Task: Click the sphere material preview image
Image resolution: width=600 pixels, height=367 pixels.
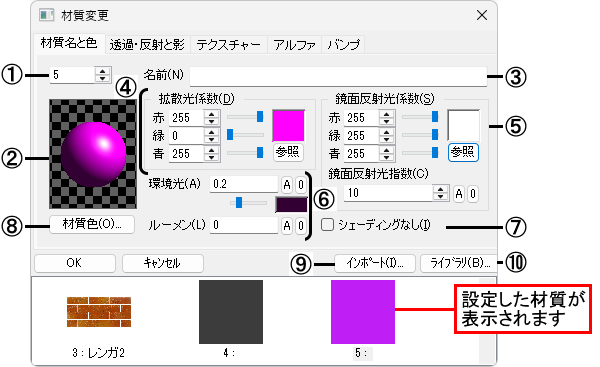Action: tap(93, 154)
